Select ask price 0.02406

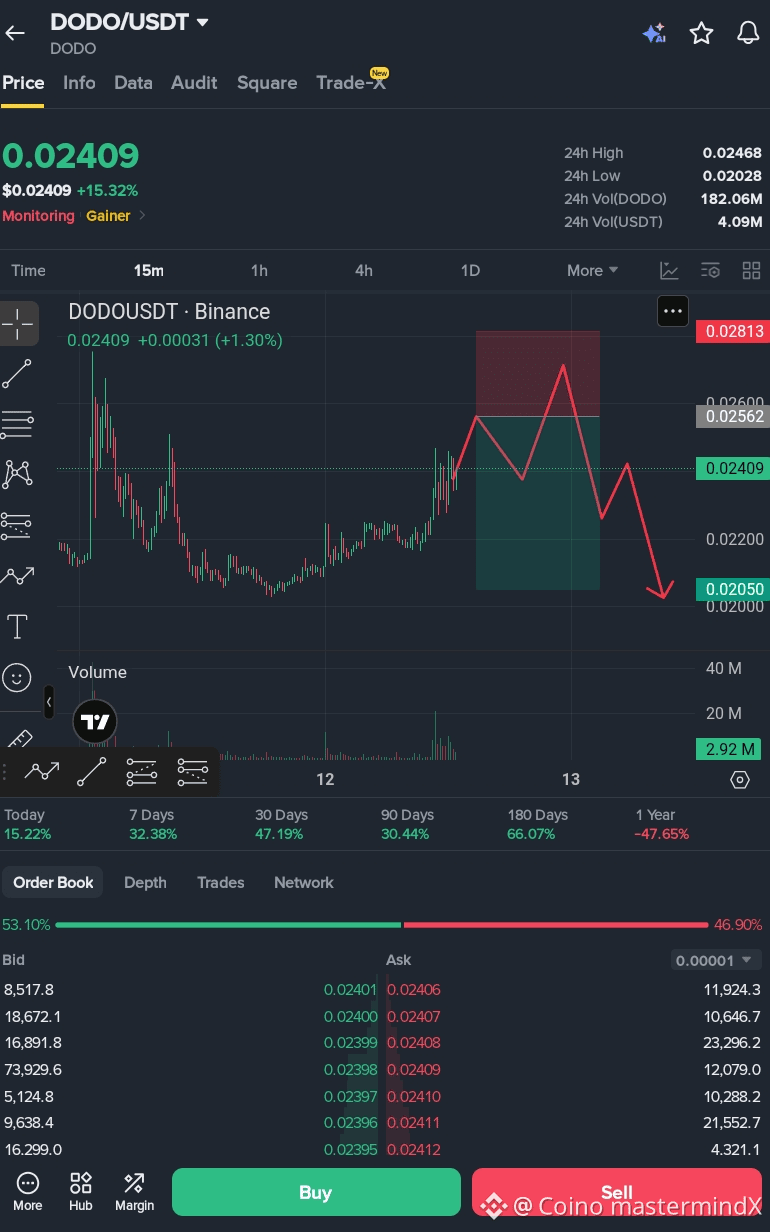(414, 990)
